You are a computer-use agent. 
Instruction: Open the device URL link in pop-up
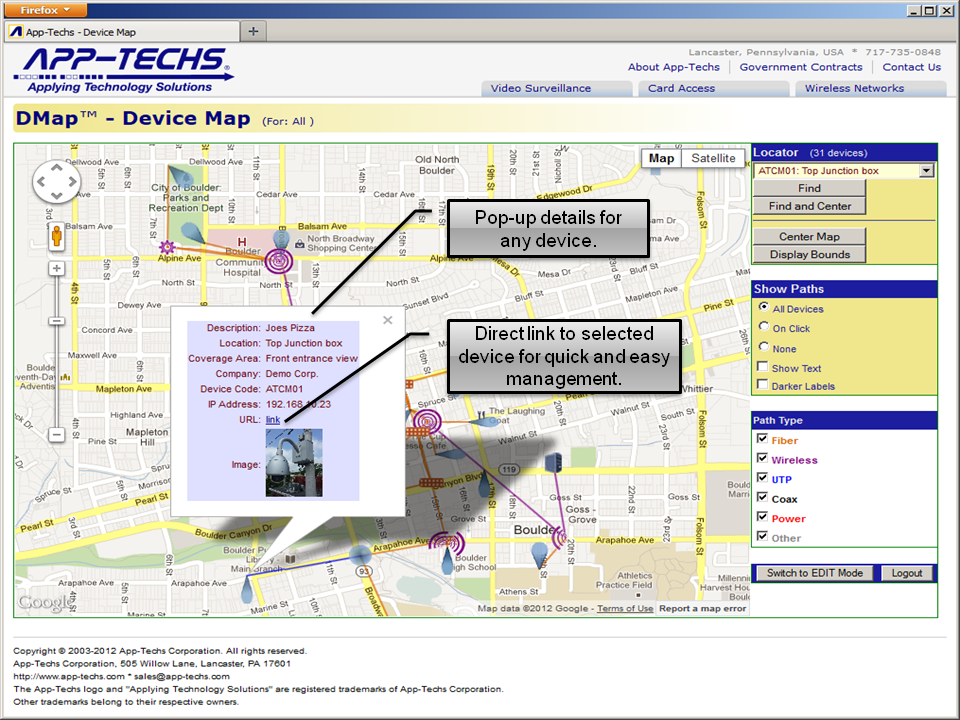[x=272, y=419]
